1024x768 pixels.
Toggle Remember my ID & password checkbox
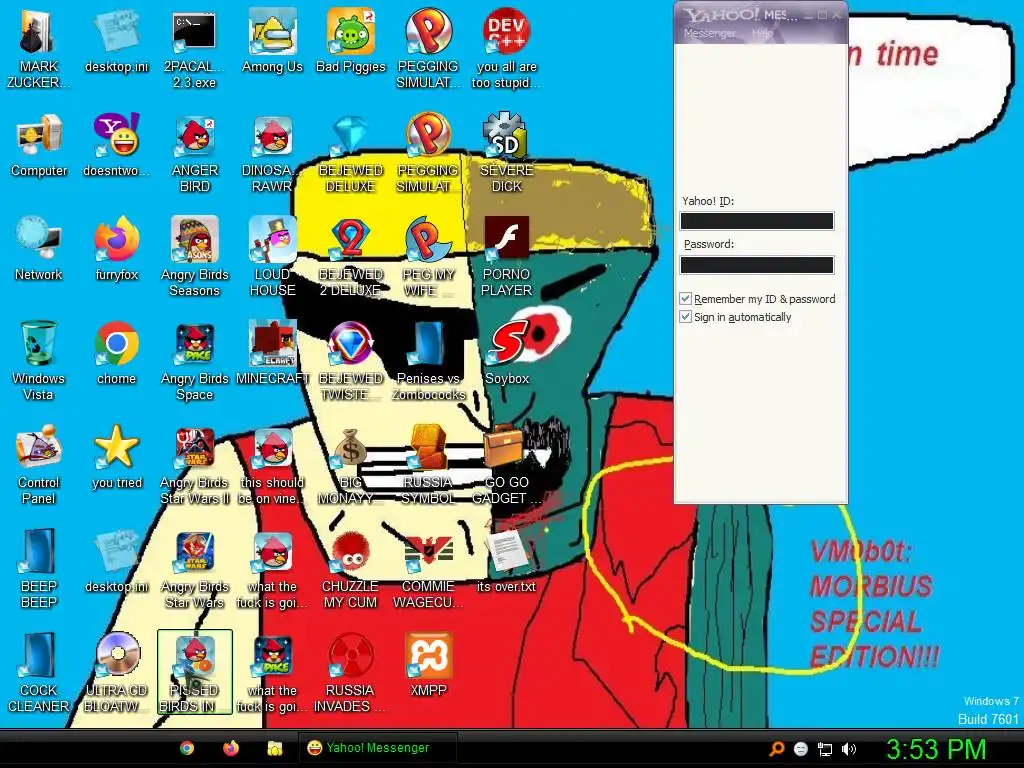pyautogui.click(x=685, y=299)
